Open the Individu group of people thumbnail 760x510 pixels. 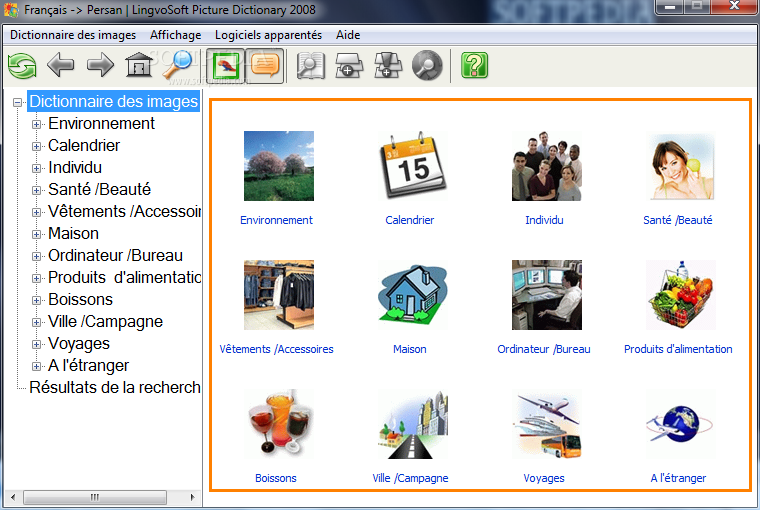(546, 166)
